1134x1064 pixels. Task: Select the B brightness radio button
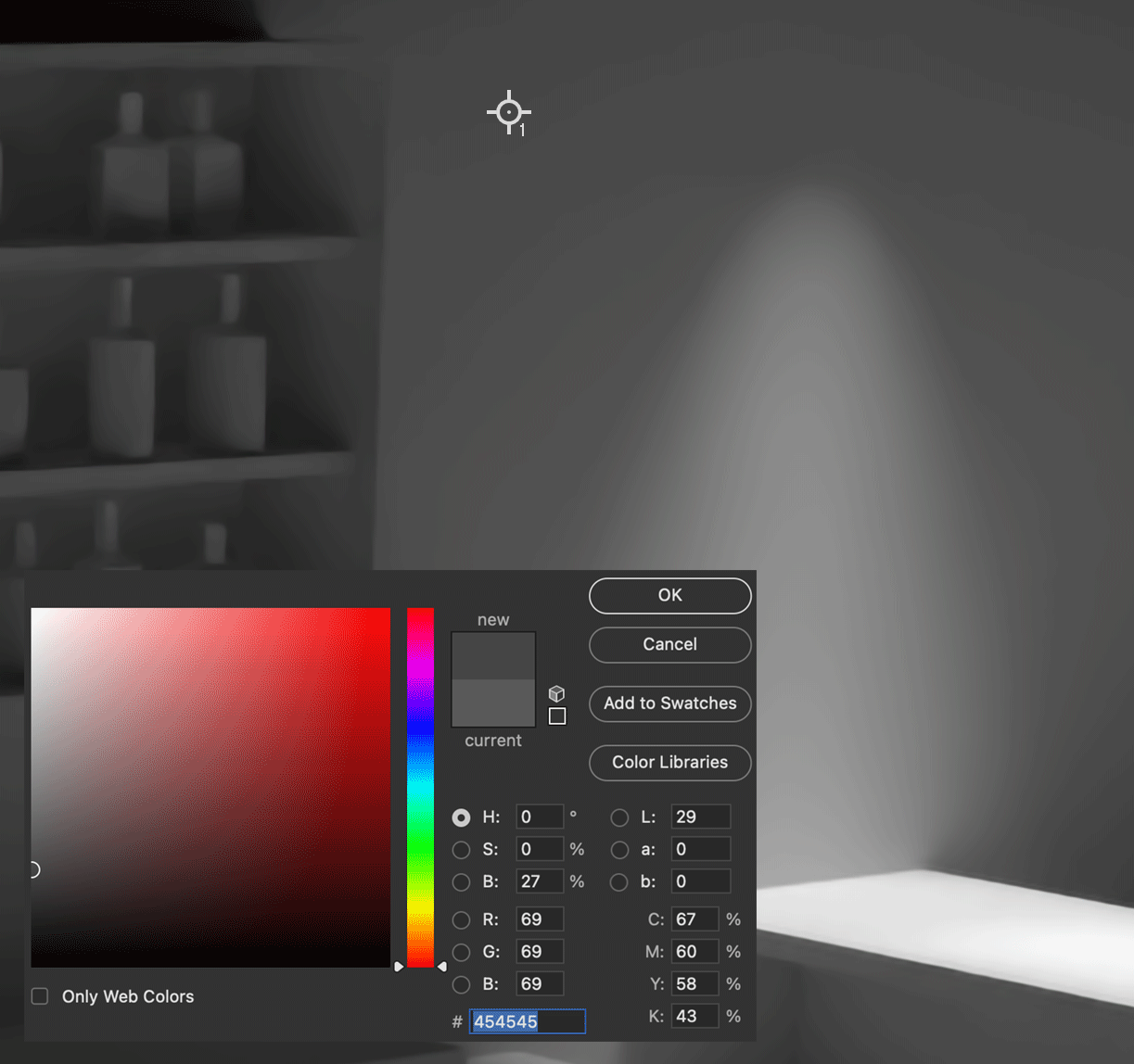click(461, 881)
